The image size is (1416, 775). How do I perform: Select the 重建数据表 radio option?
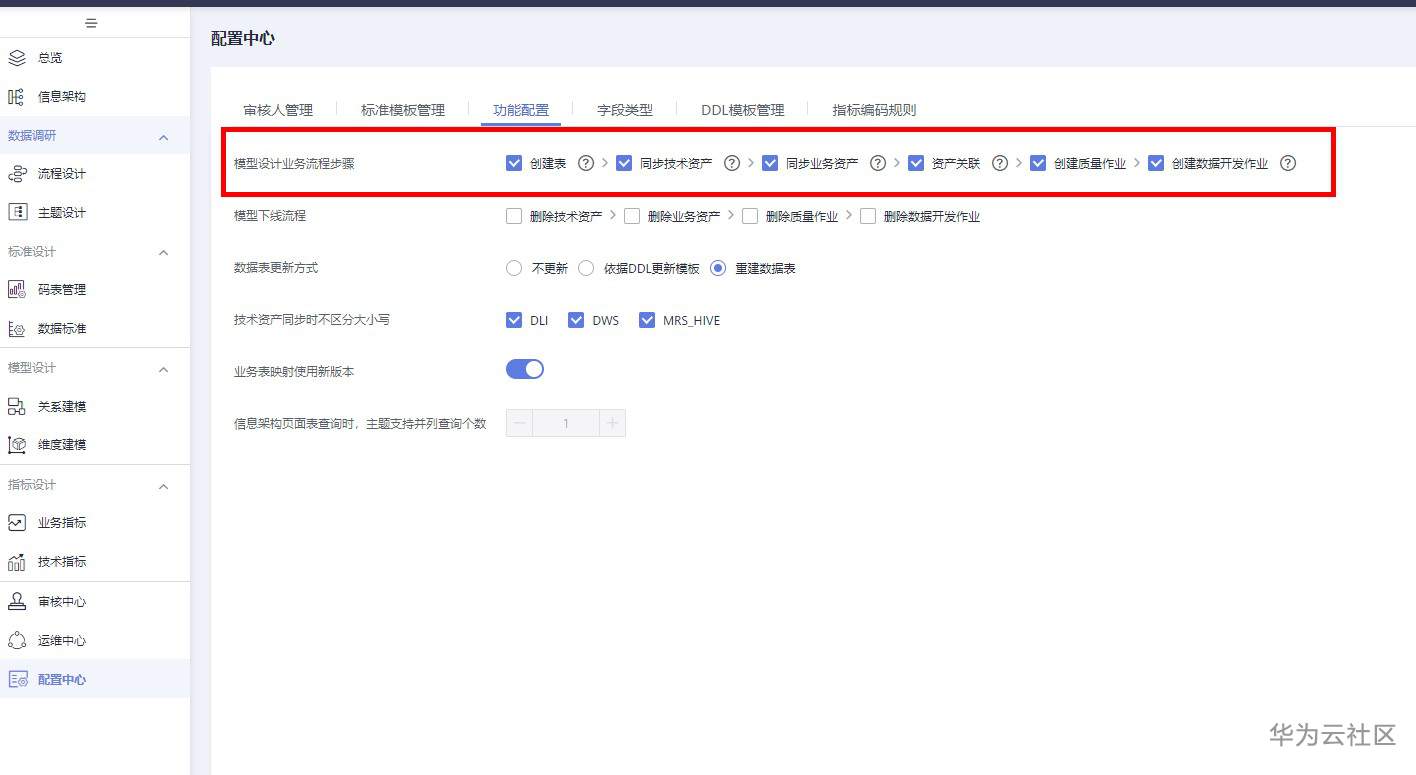point(718,268)
